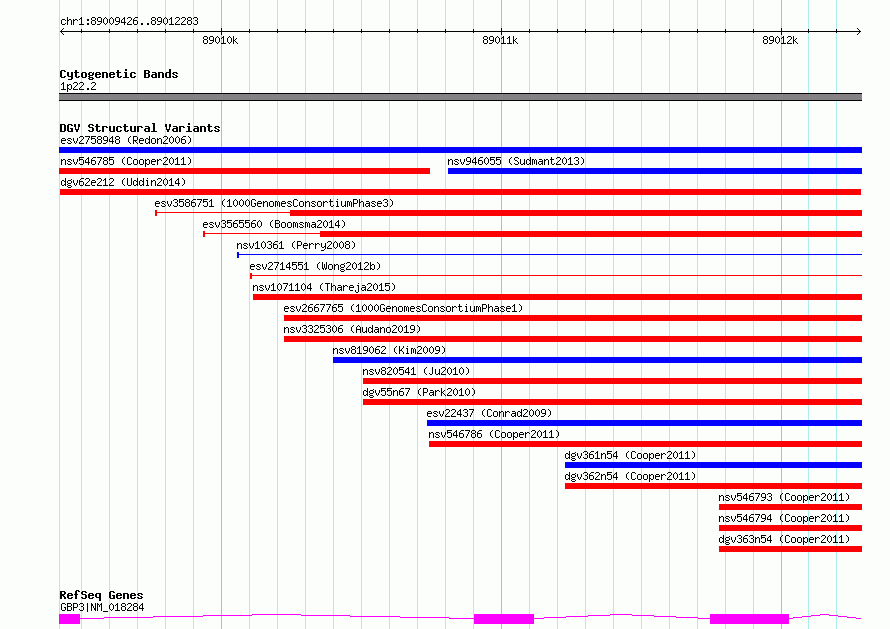Image resolution: width=890 pixels, height=629 pixels.
Task: Click the Cytogenetic Bands track title
Action: pyautogui.click(x=119, y=74)
